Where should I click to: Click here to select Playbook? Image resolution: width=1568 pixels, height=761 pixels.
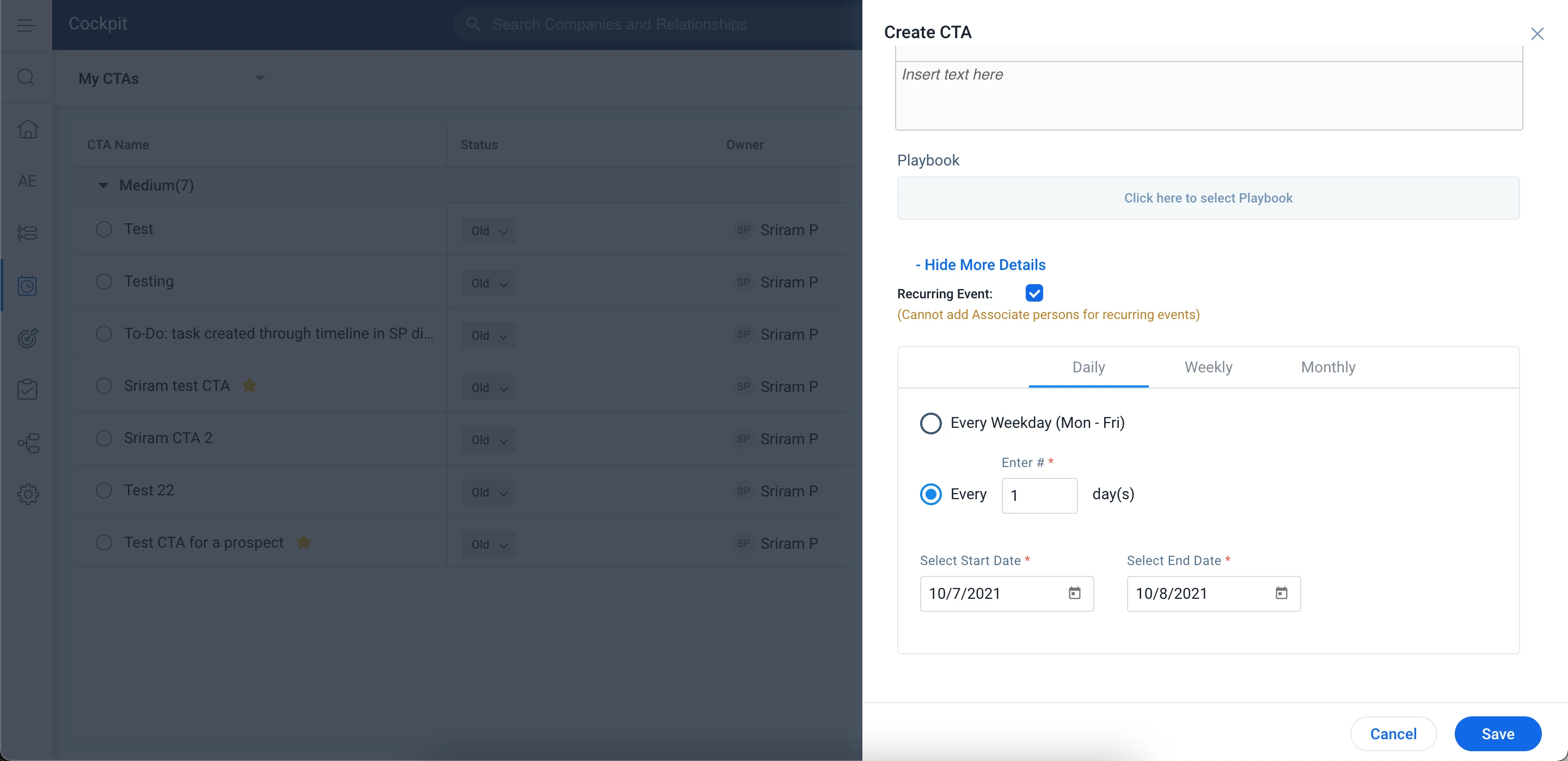(1208, 198)
